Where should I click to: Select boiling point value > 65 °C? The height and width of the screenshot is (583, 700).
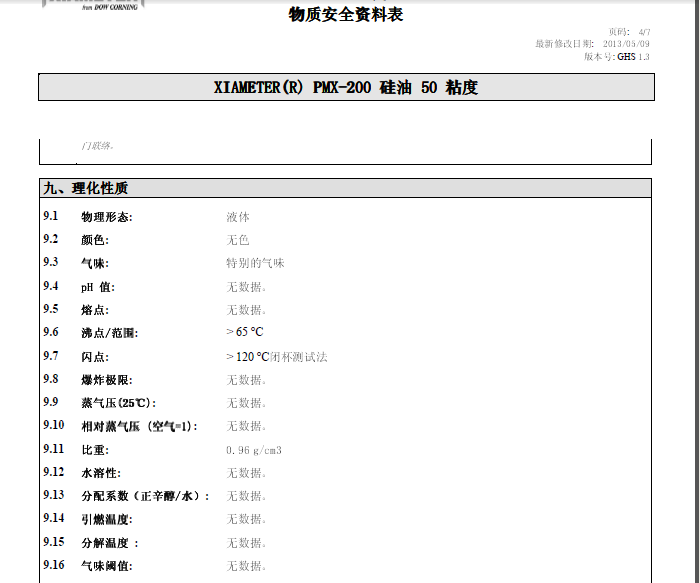(x=245, y=332)
